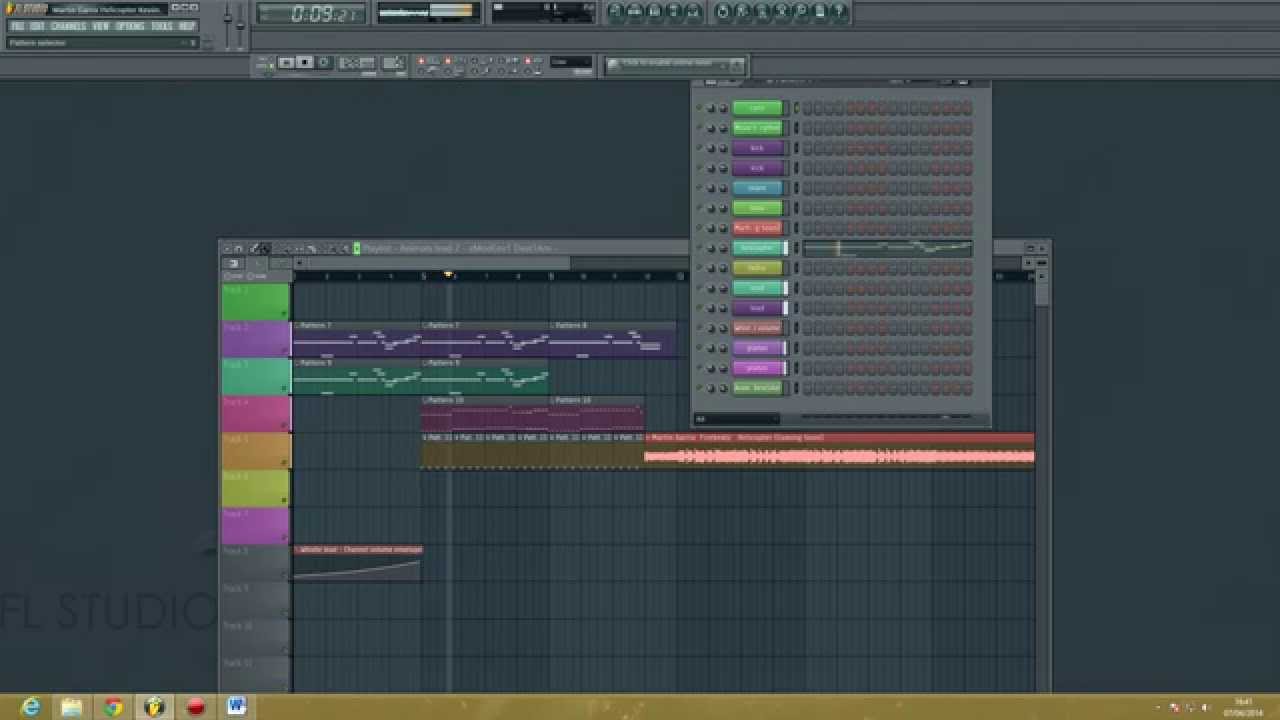
Task: Toggle first step of the blue snare channel
Action: (807, 188)
